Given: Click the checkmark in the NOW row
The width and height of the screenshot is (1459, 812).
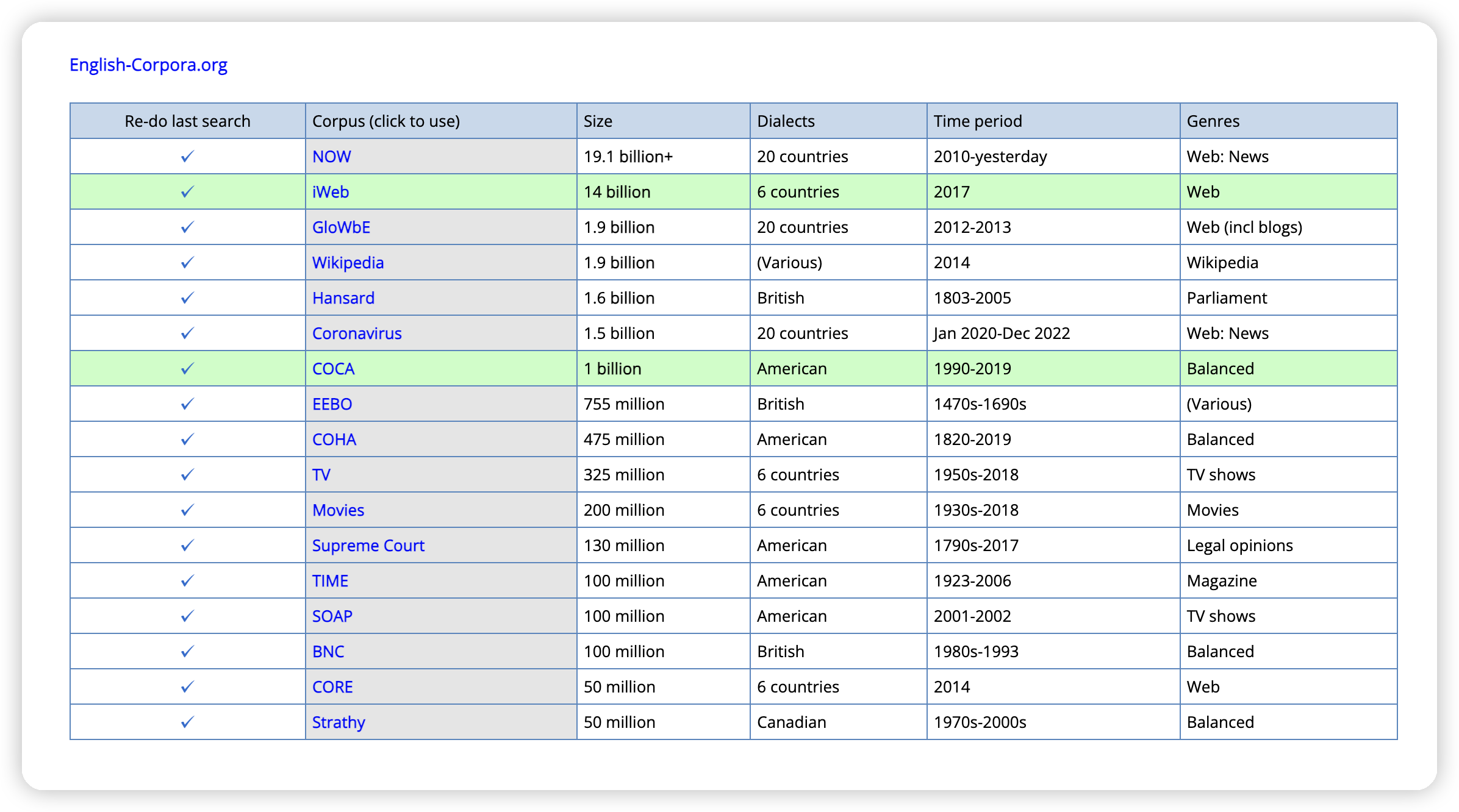Looking at the screenshot, I should click(x=187, y=157).
